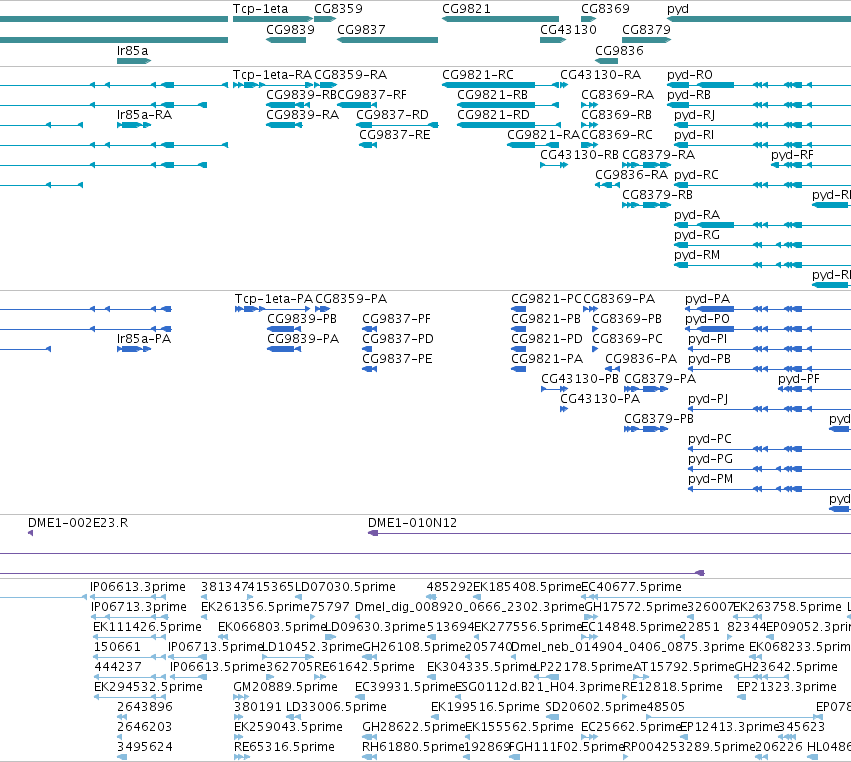The width and height of the screenshot is (851, 762).
Task: Select the DME1-002E23.R clone label
Action: [78, 523]
